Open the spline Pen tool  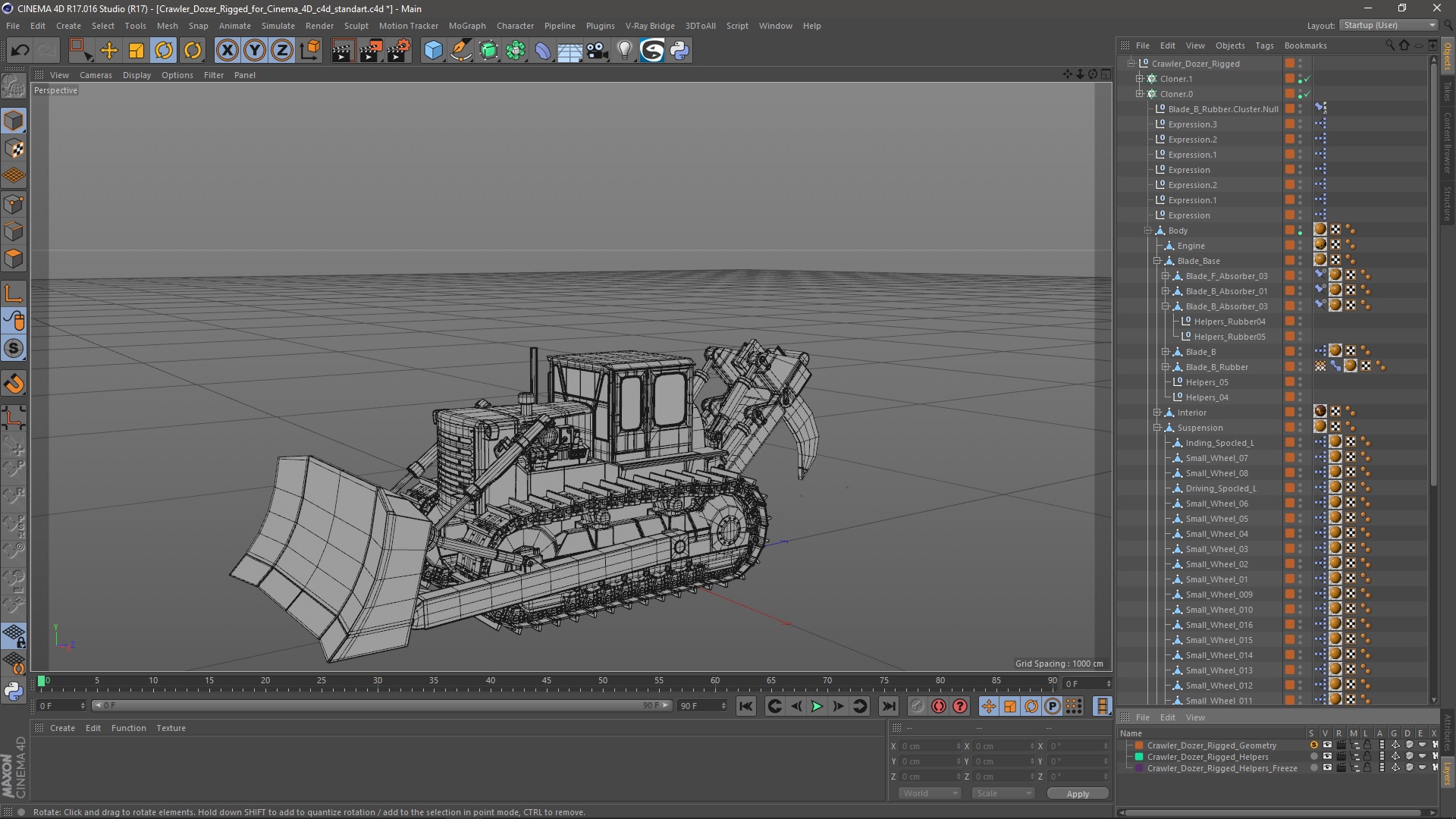tap(460, 51)
